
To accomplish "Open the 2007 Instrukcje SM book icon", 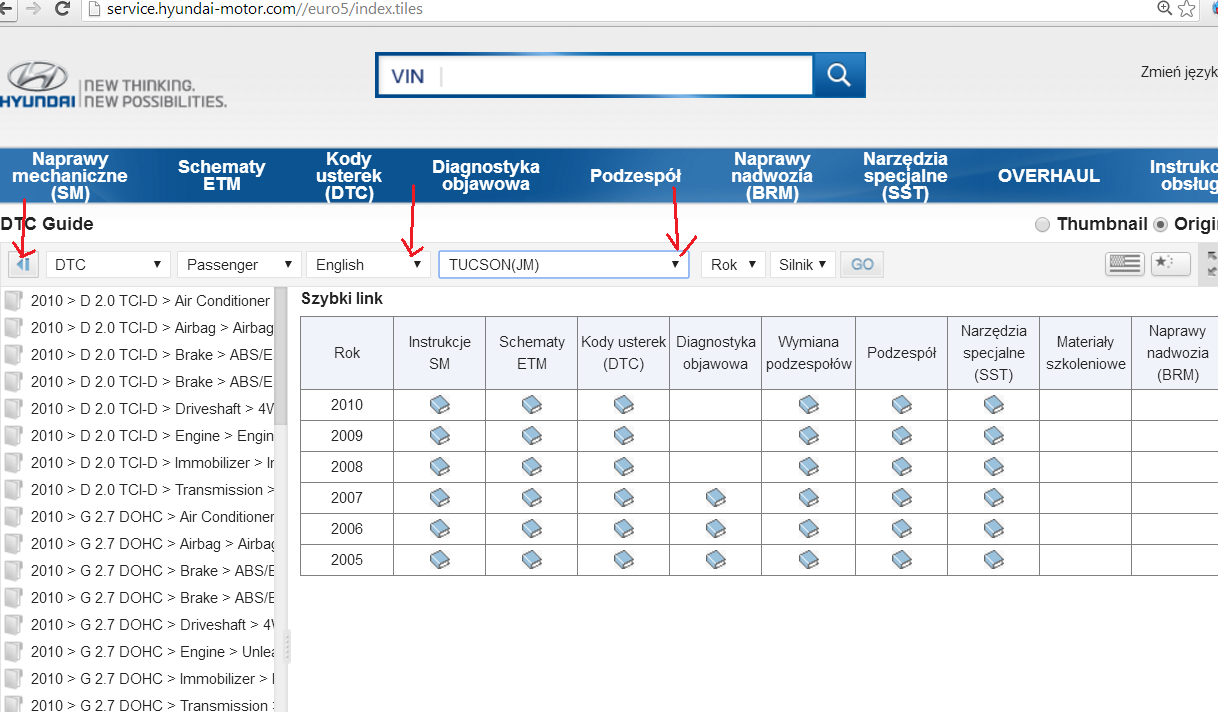I will click(x=440, y=497).
